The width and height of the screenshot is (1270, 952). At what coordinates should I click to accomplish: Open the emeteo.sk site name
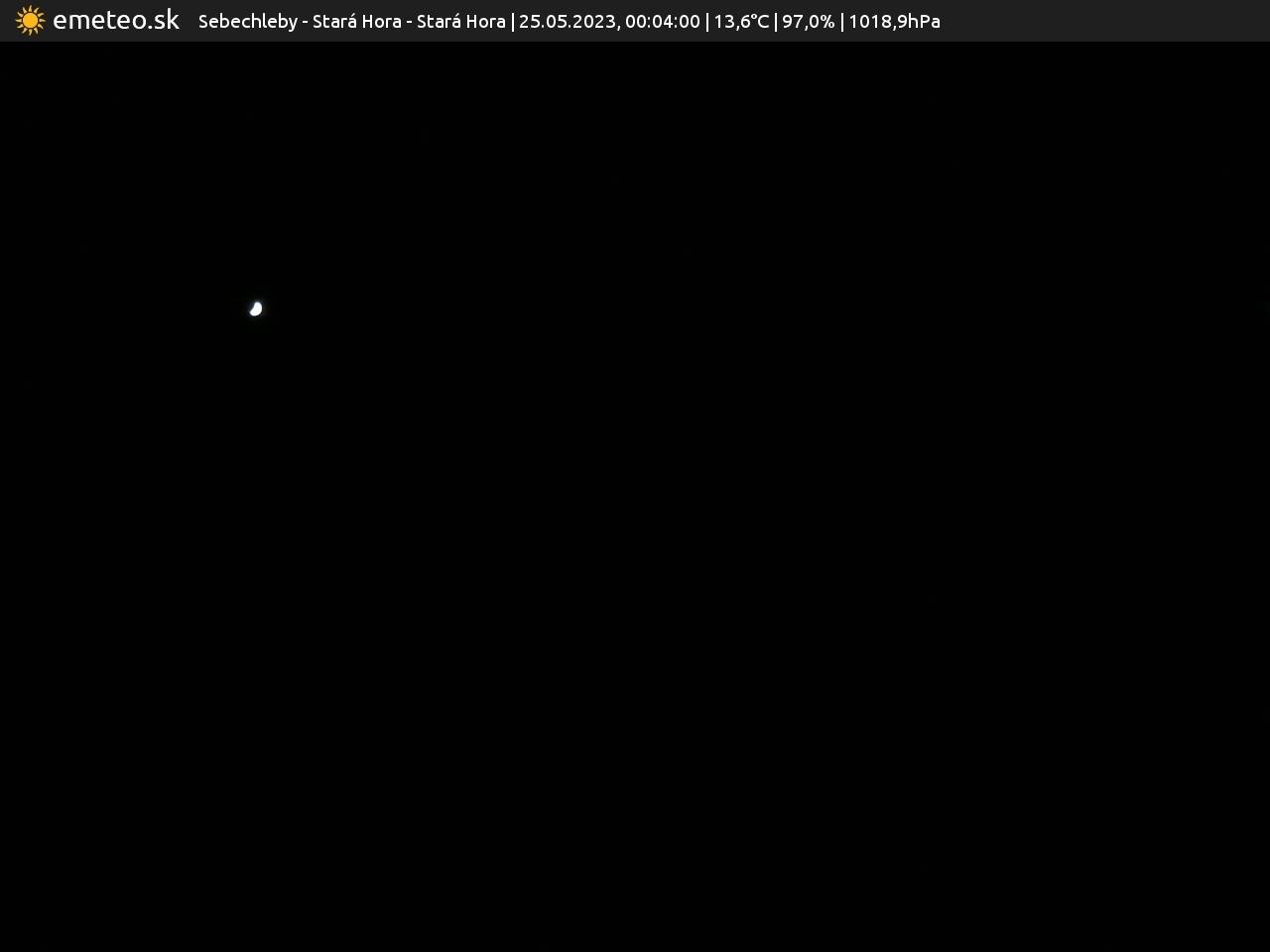[116, 21]
